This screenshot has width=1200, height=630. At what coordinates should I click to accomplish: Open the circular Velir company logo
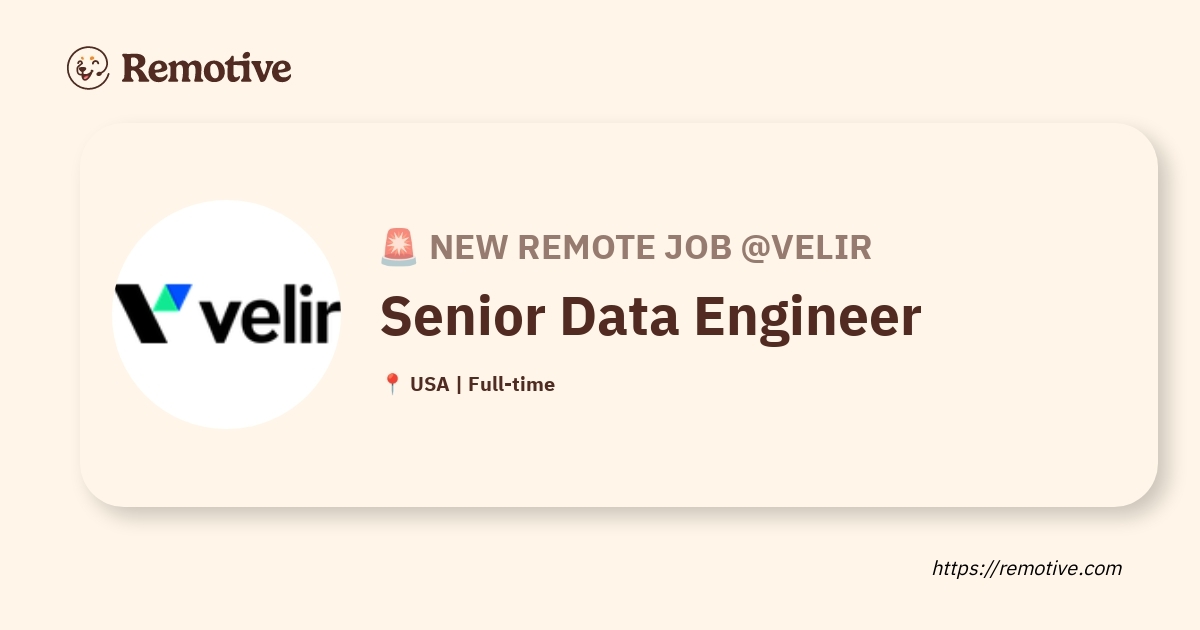click(x=227, y=380)
